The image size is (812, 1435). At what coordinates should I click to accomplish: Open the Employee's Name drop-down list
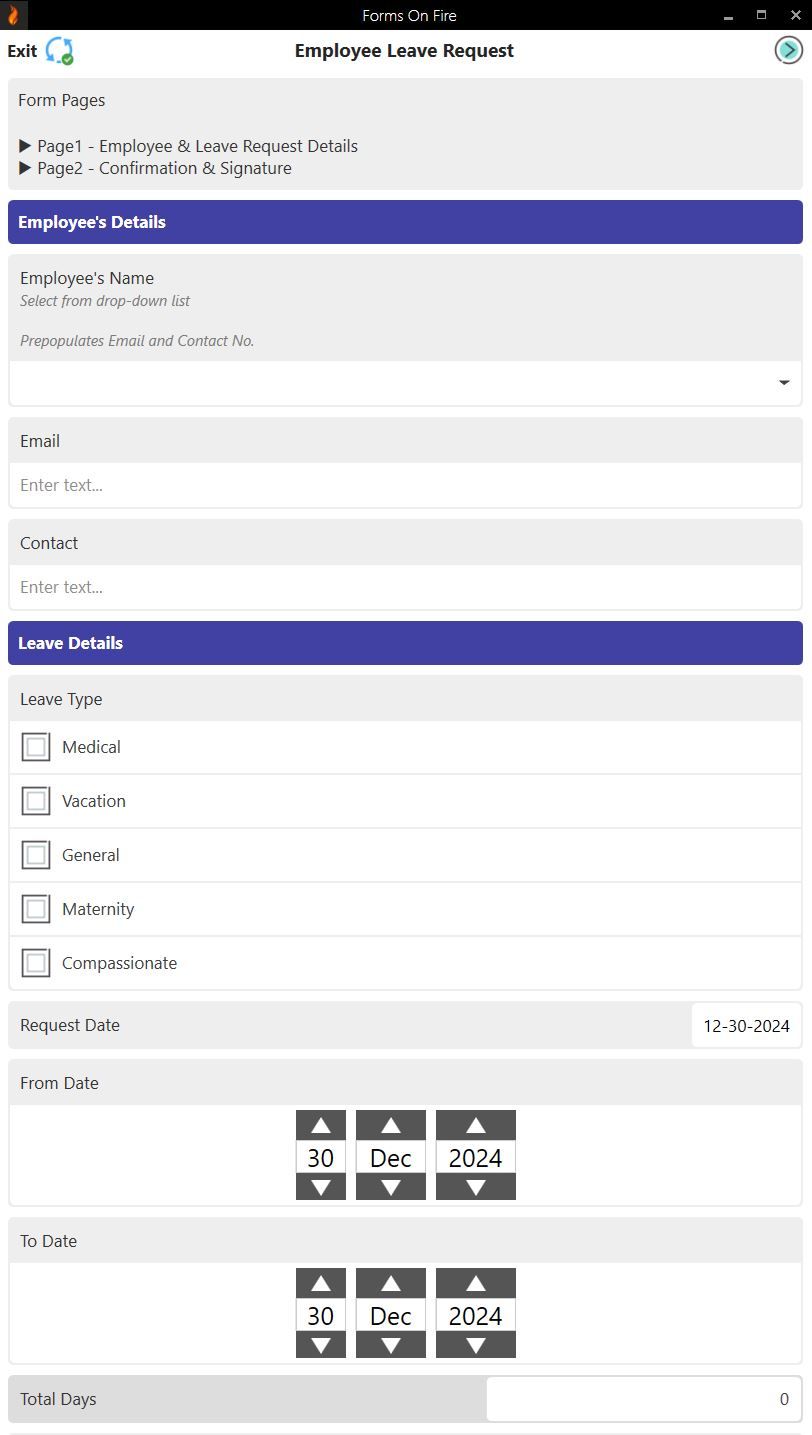[x=784, y=382]
